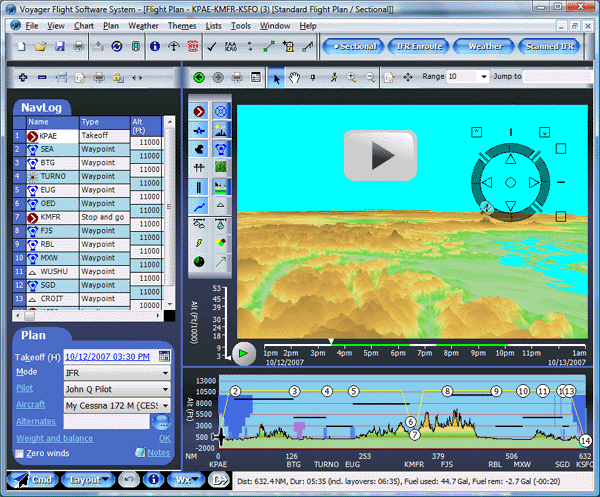Screen dimensions: 600x497
Task: Click the zoom out magnifier icon
Action: [370, 78]
